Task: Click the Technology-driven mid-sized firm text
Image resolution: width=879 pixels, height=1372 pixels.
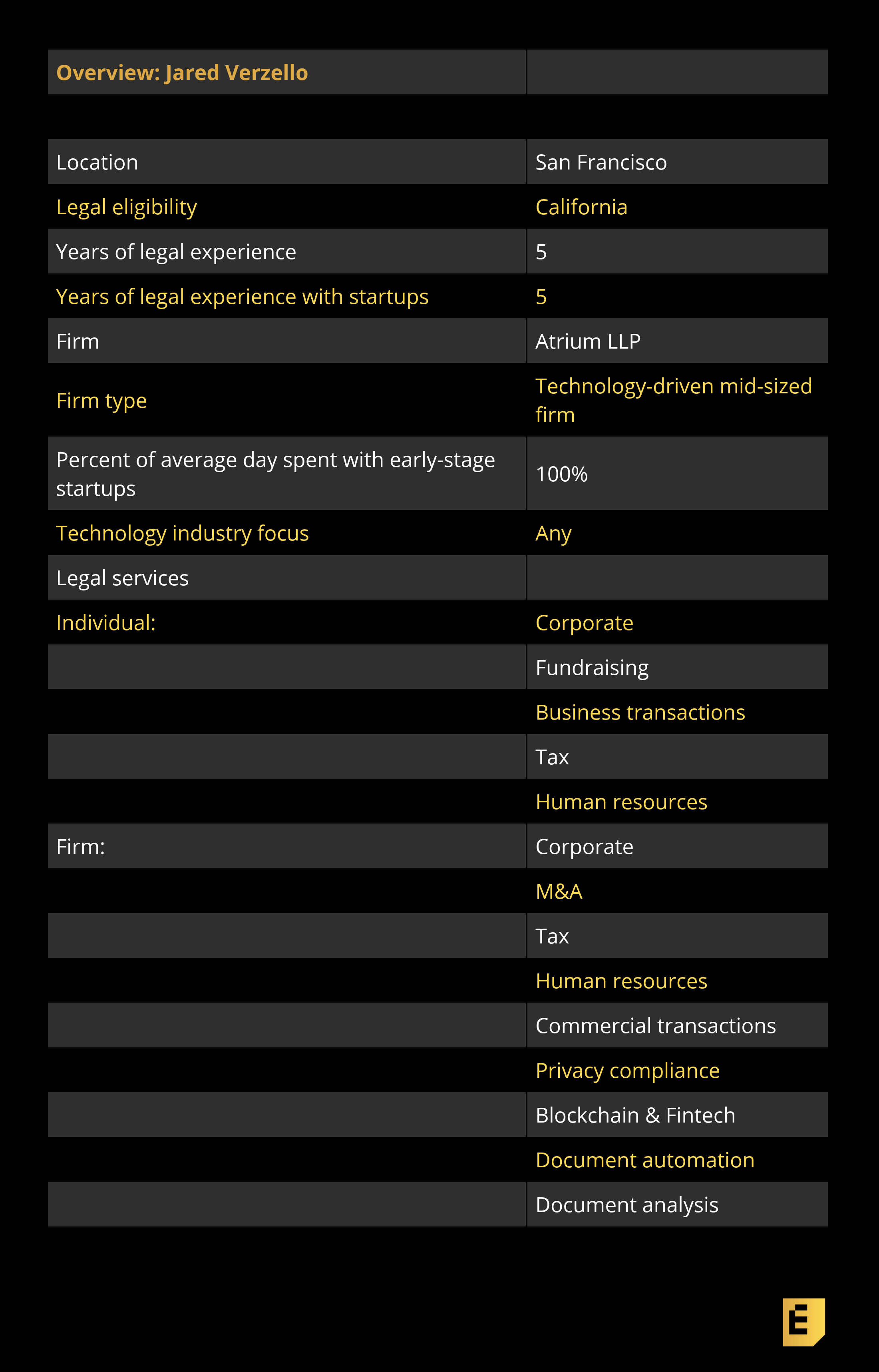Action: (x=673, y=400)
